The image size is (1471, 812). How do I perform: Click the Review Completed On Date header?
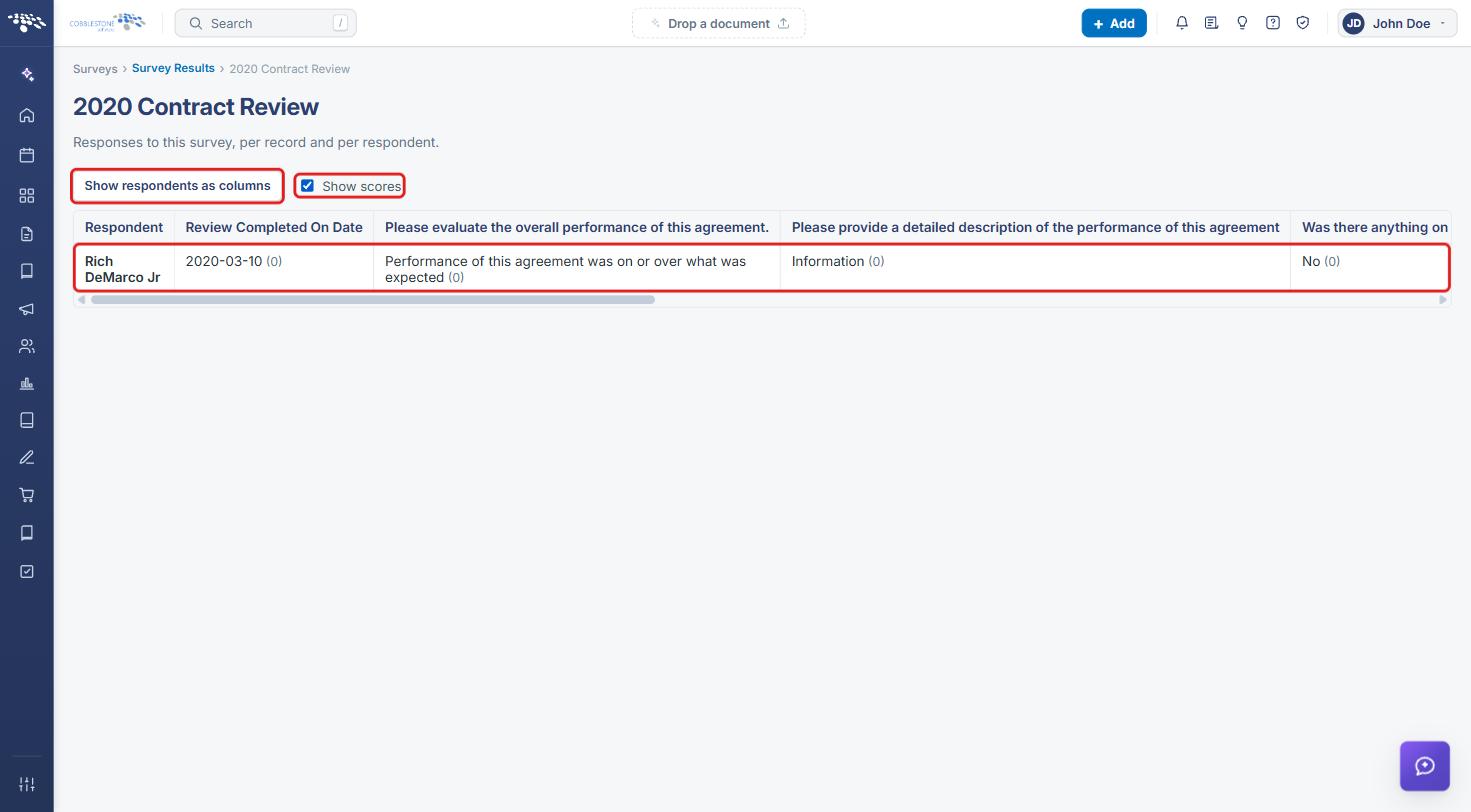[274, 227]
